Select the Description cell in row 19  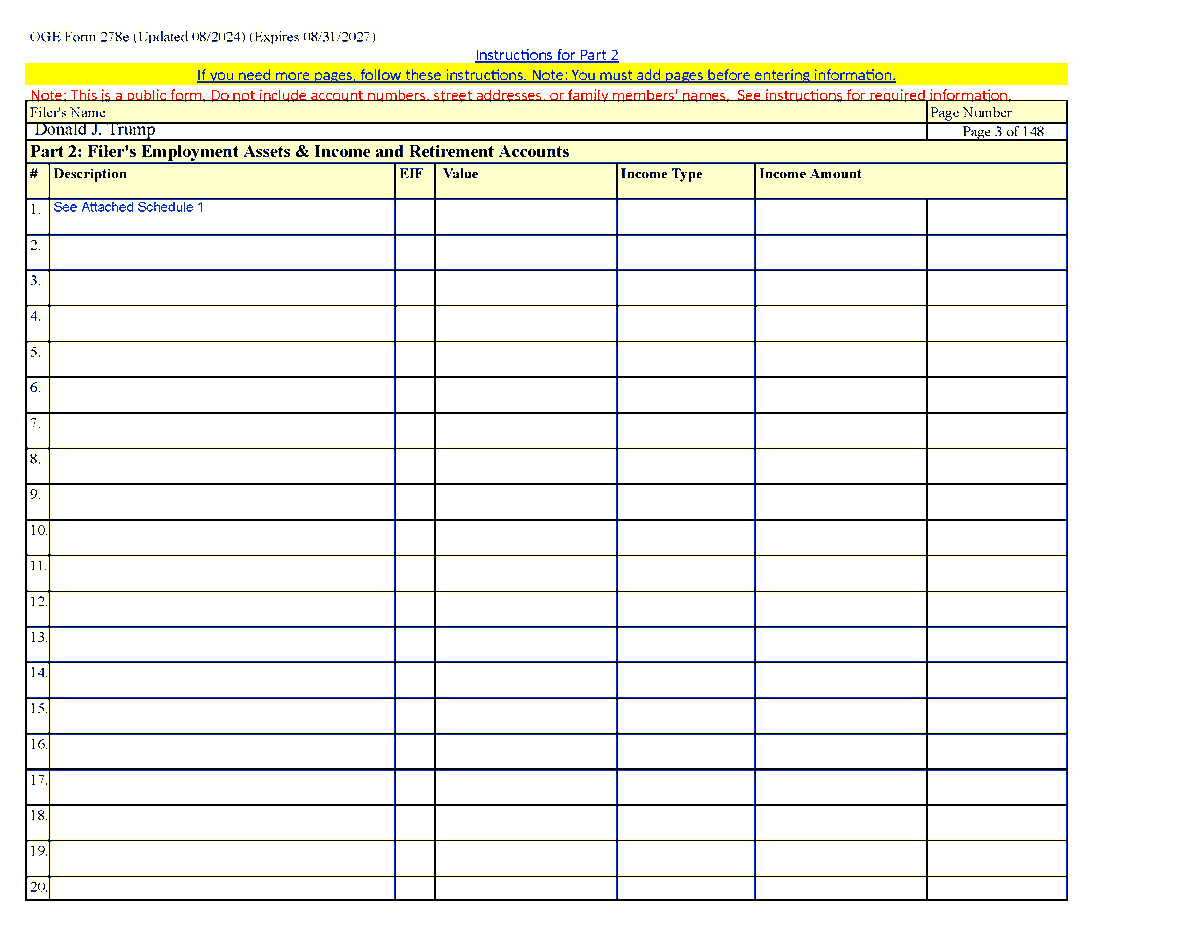click(x=222, y=858)
